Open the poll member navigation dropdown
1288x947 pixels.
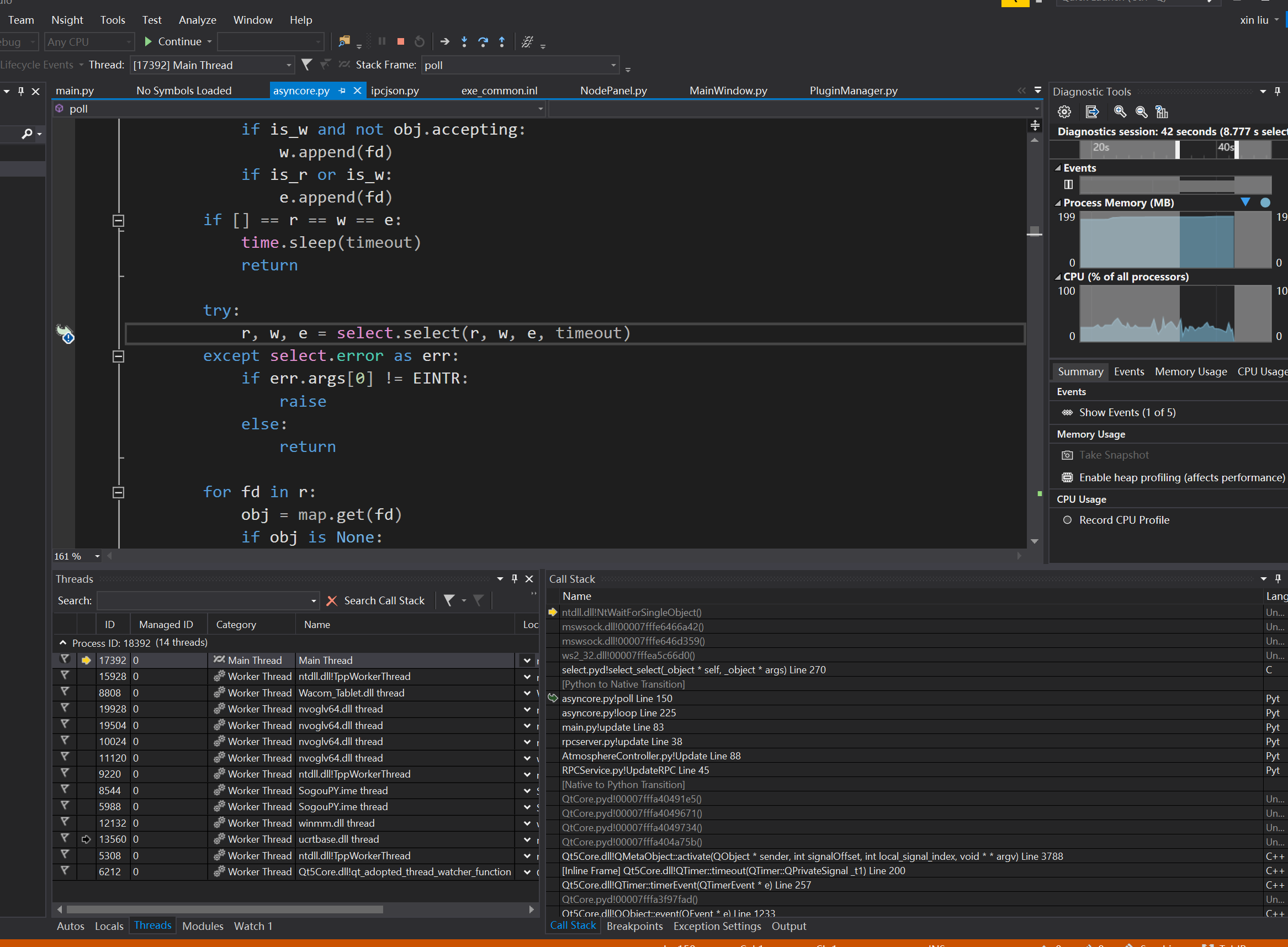[299, 109]
